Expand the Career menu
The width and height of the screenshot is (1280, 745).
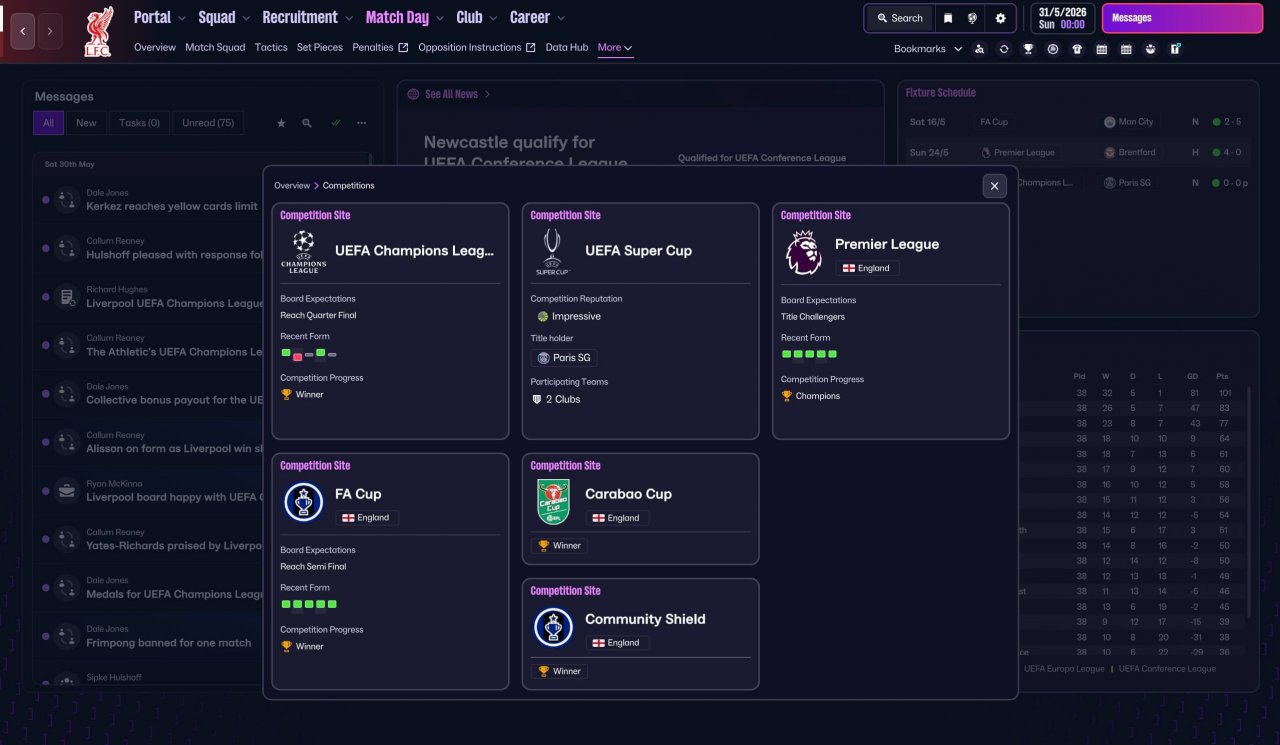[x=538, y=18]
